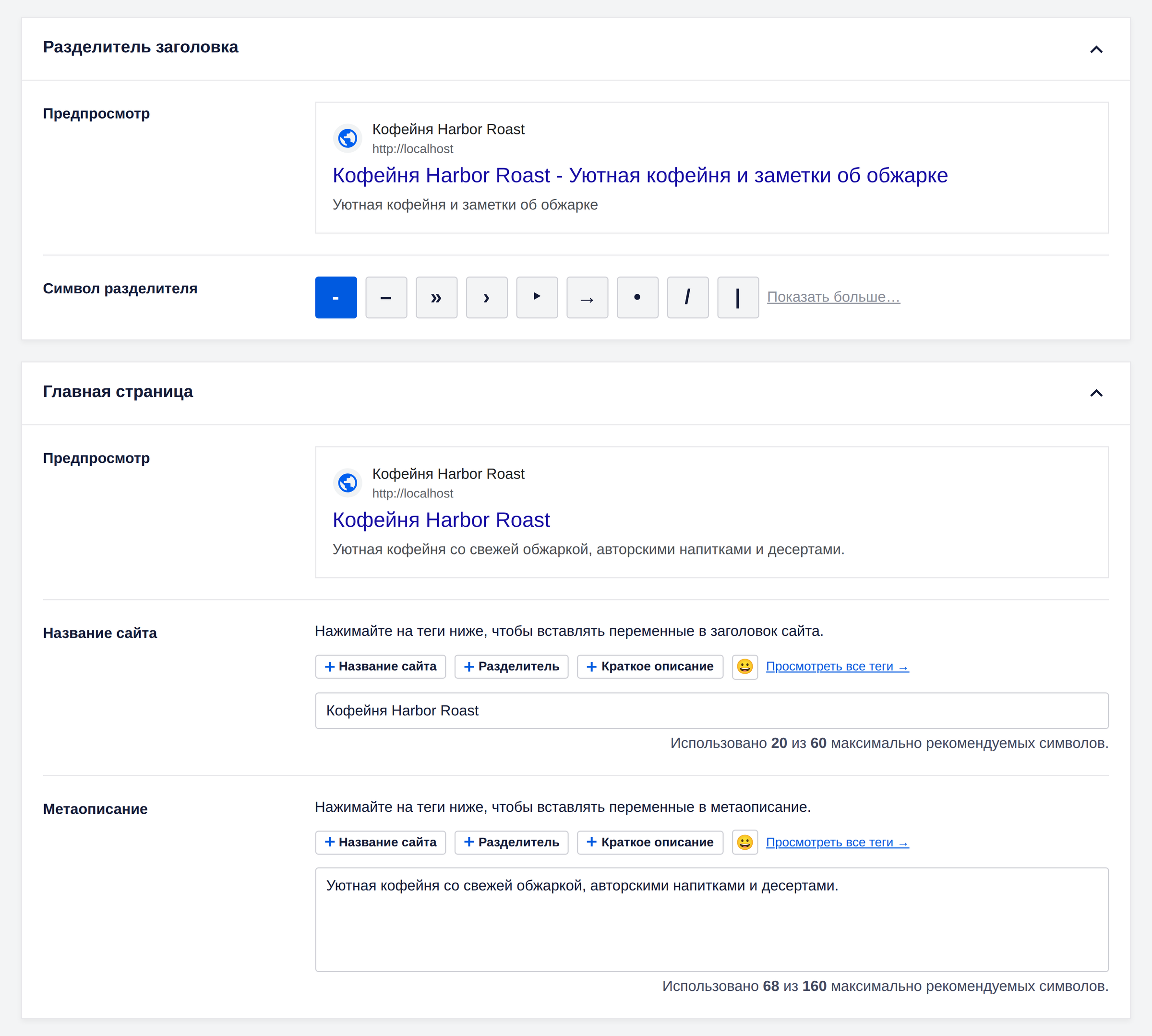Viewport: 1152px width, 1036px height.
Task: Click the 'Метаописание' field label
Action: coord(95,809)
